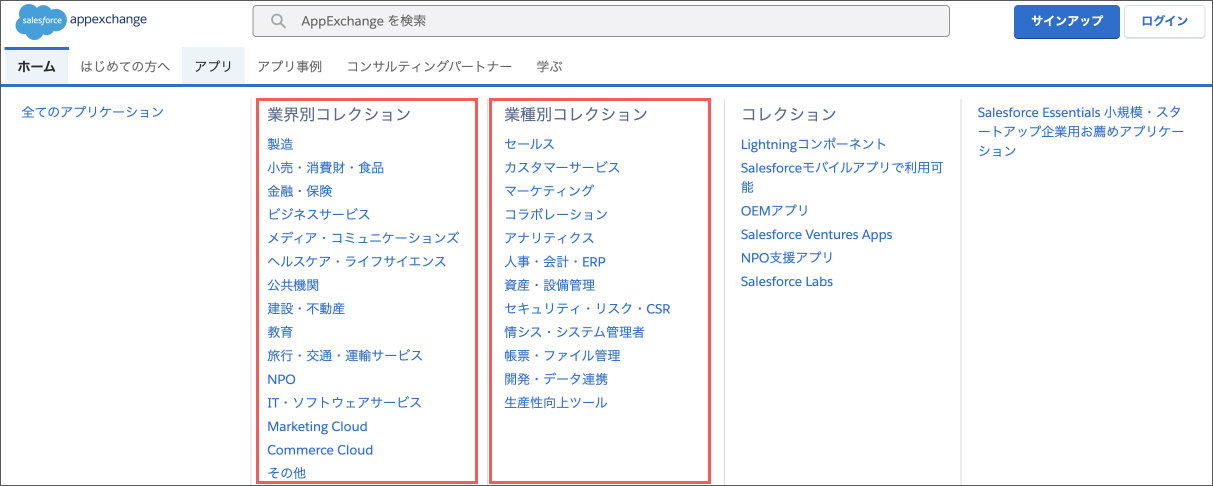This screenshot has height=486, width=1213.
Task: Click the search magnifier icon
Action: pyautogui.click(x=280, y=21)
